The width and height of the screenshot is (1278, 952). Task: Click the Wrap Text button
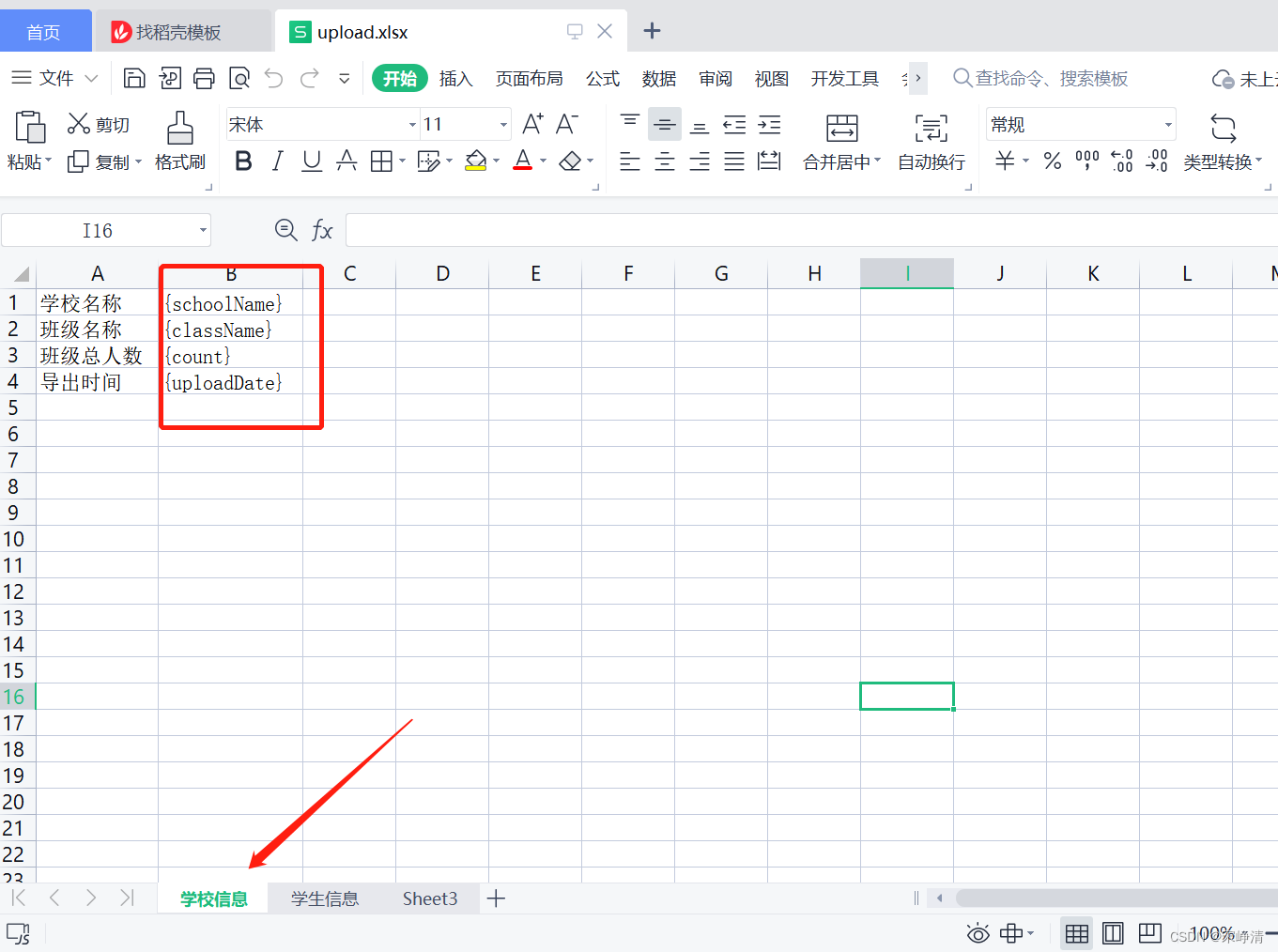pos(932,142)
